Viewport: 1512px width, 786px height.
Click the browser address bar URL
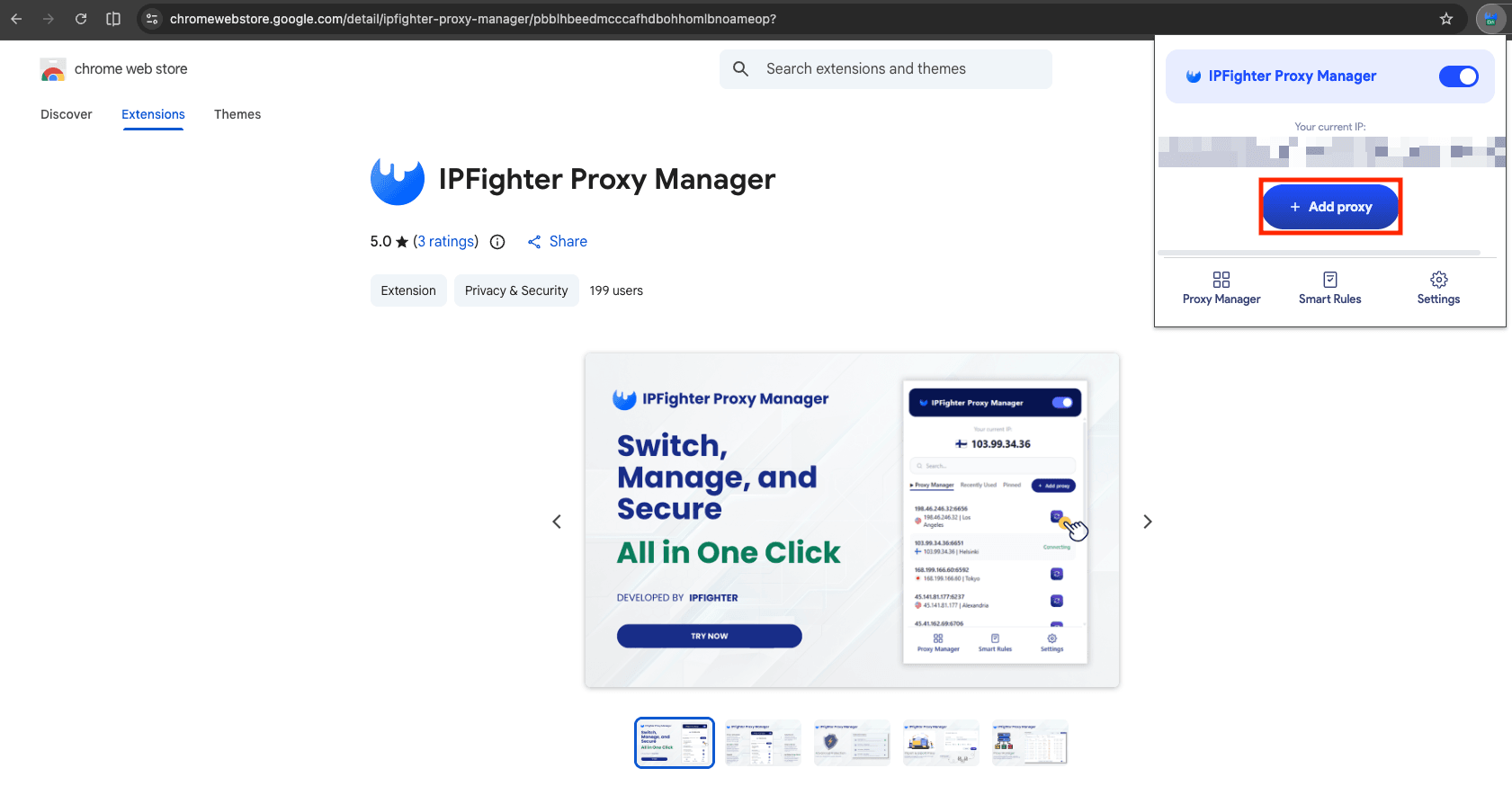473,19
